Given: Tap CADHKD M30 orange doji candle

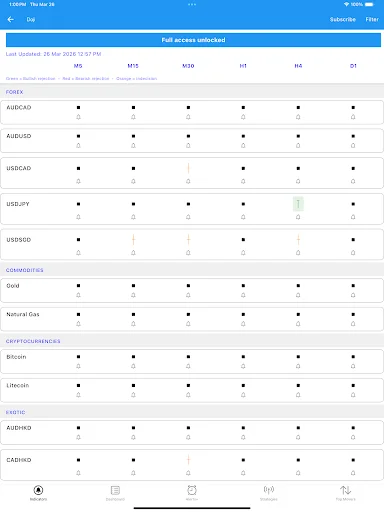Looking at the screenshot, I should point(188,460).
